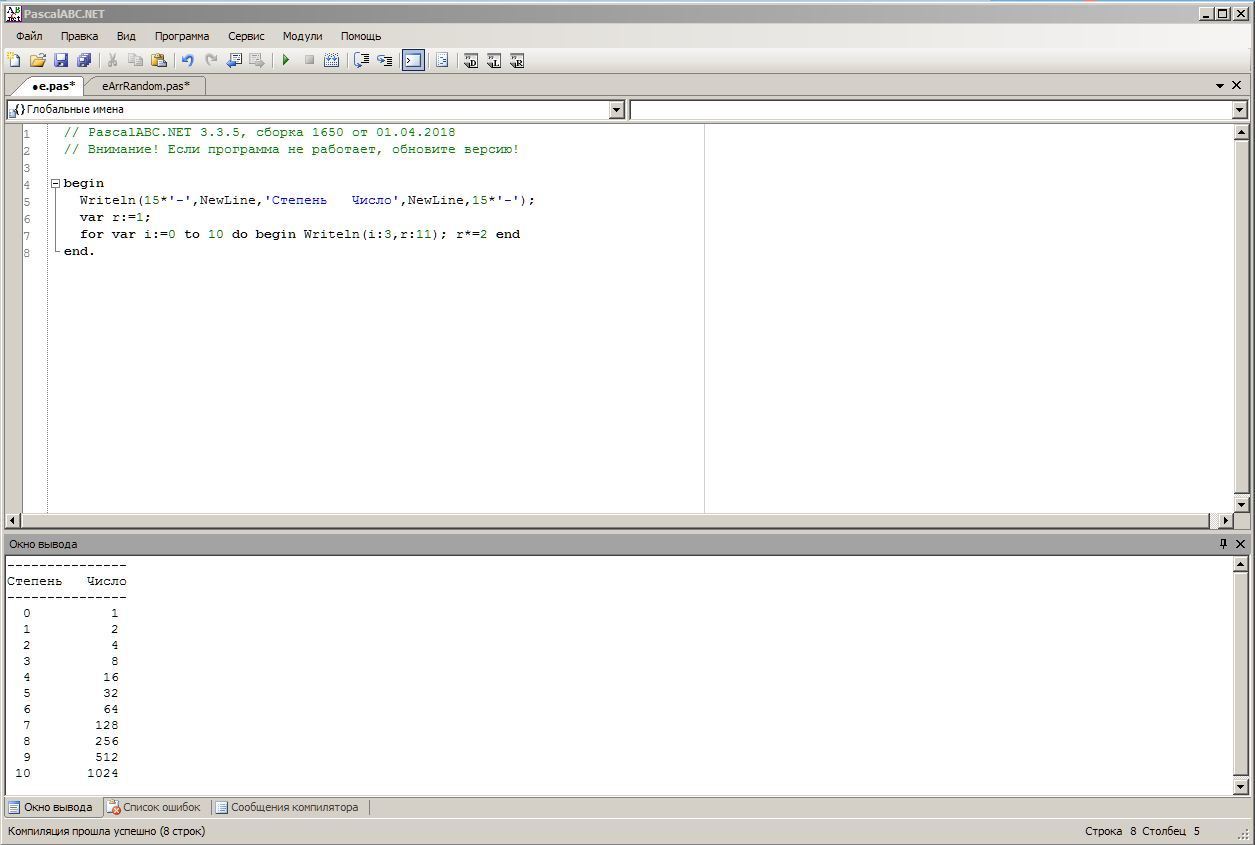Open the Глобальные имена dropdown

coord(616,110)
